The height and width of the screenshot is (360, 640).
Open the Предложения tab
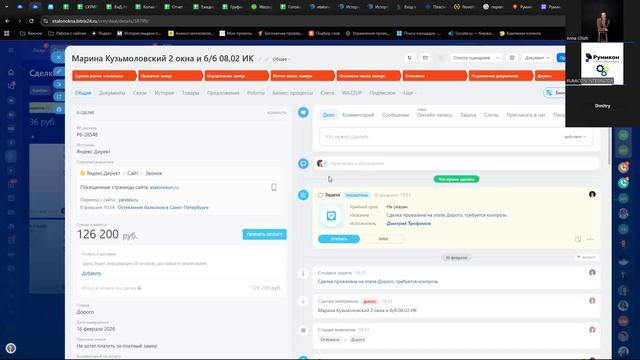click(223, 93)
